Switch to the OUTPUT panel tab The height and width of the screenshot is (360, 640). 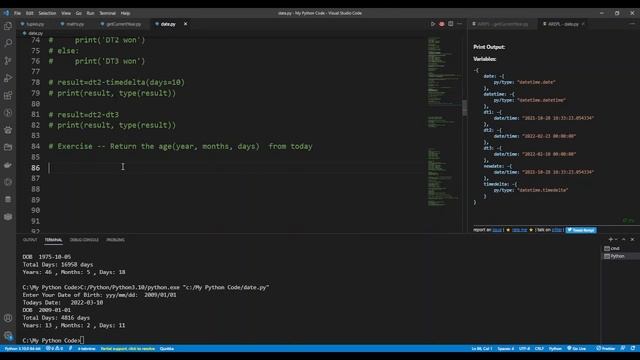(x=30, y=240)
